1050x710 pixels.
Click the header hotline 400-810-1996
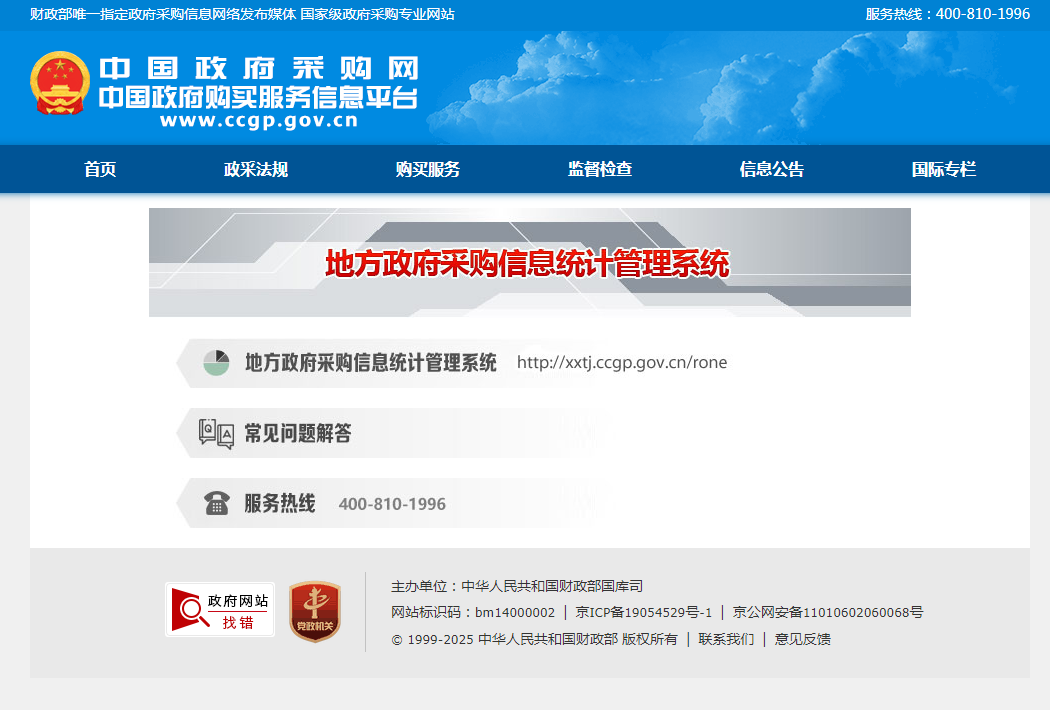tap(982, 14)
